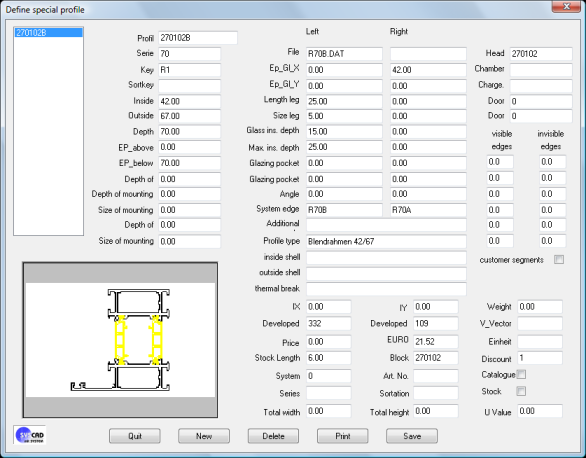Image resolution: width=586 pixels, height=458 pixels.
Task: Click the profile cross-section preview image
Action: (x=120, y=340)
